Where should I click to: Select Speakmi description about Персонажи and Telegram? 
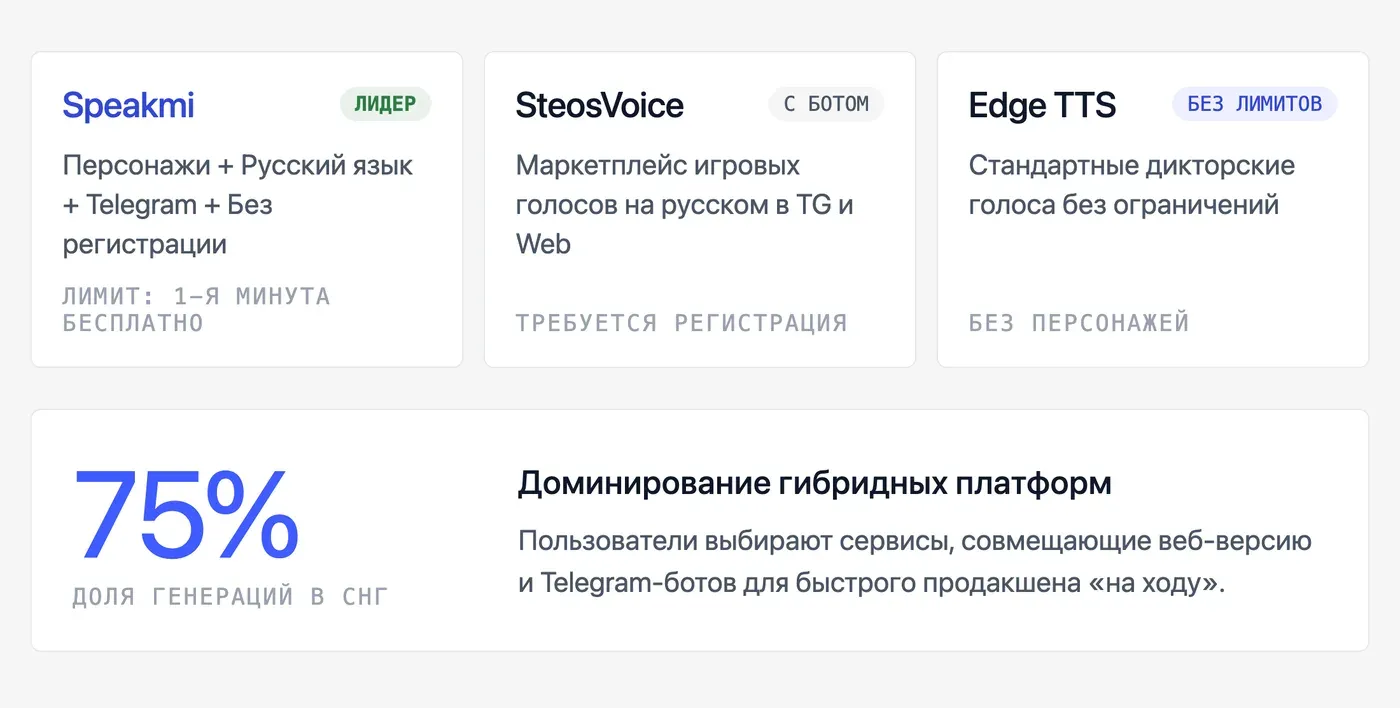pyautogui.click(x=238, y=204)
